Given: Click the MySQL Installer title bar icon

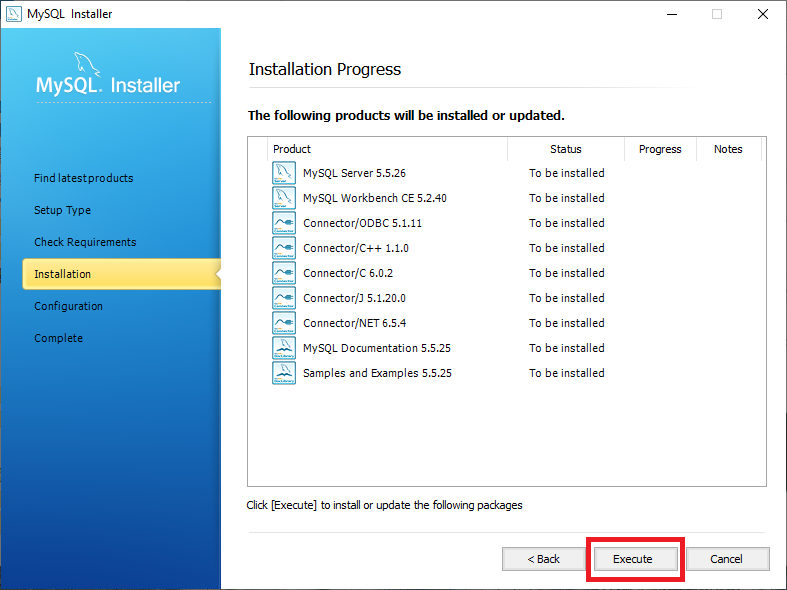Looking at the screenshot, I should [14, 14].
